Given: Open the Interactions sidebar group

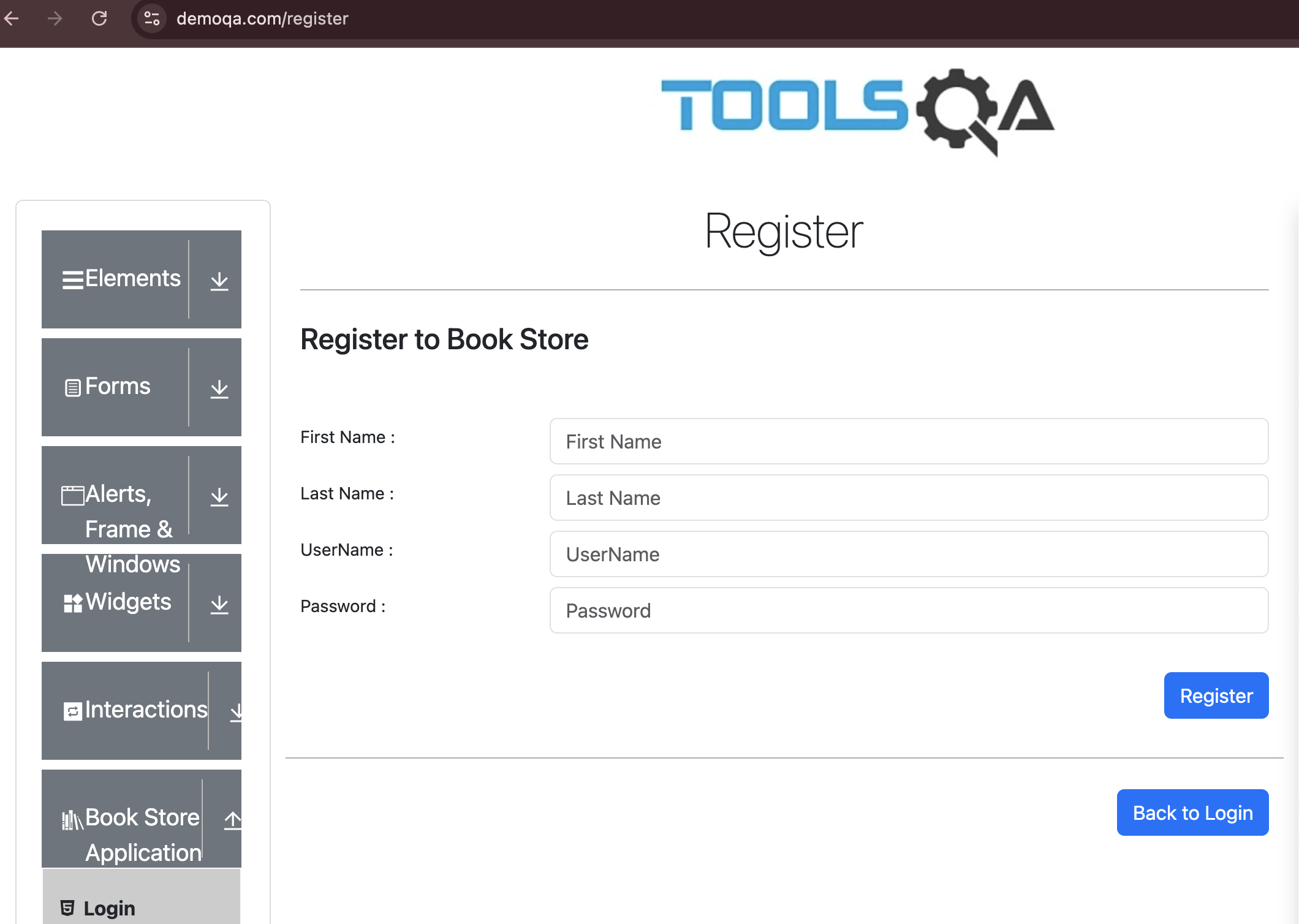Looking at the screenshot, I should [x=142, y=711].
